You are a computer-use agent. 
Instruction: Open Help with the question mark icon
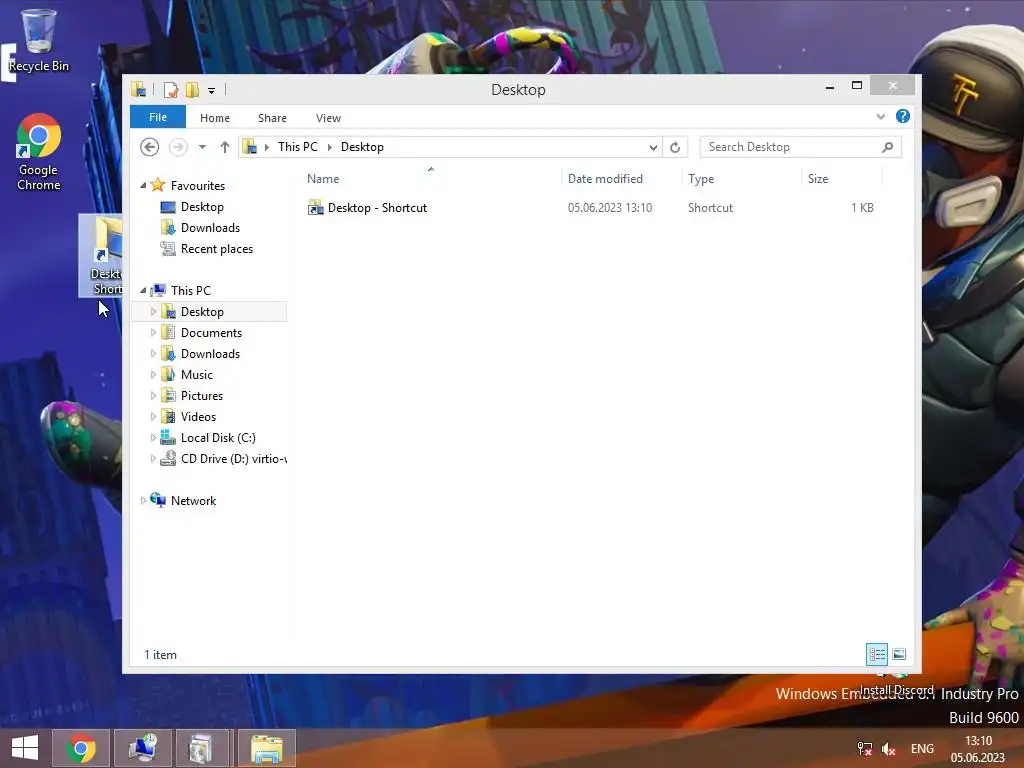point(903,116)
